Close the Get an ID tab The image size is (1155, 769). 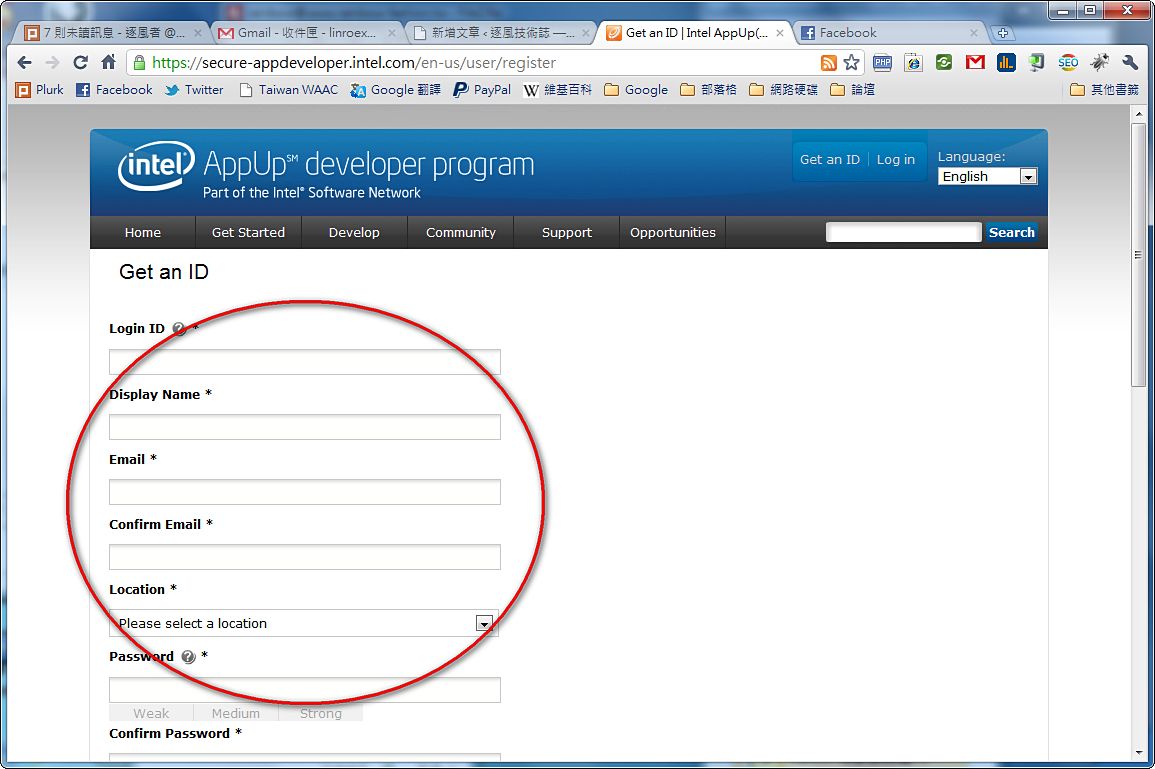pyautogui.click(x=780, y=33)
